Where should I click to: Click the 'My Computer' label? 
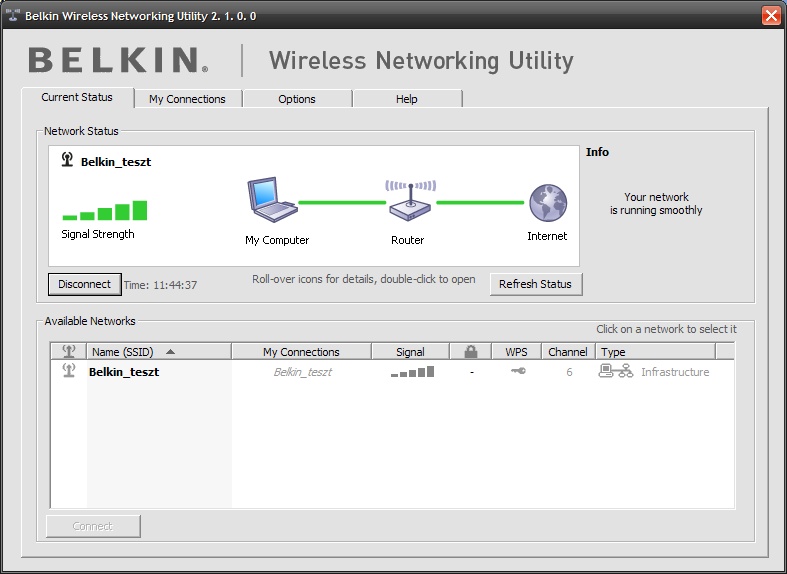click(x=277, y=240)
